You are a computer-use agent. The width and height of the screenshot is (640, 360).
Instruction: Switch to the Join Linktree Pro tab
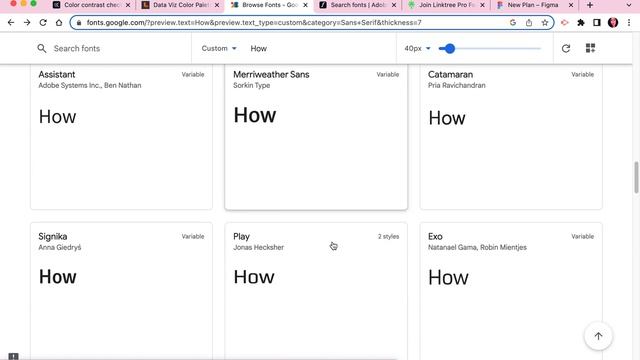pos(446,5)
